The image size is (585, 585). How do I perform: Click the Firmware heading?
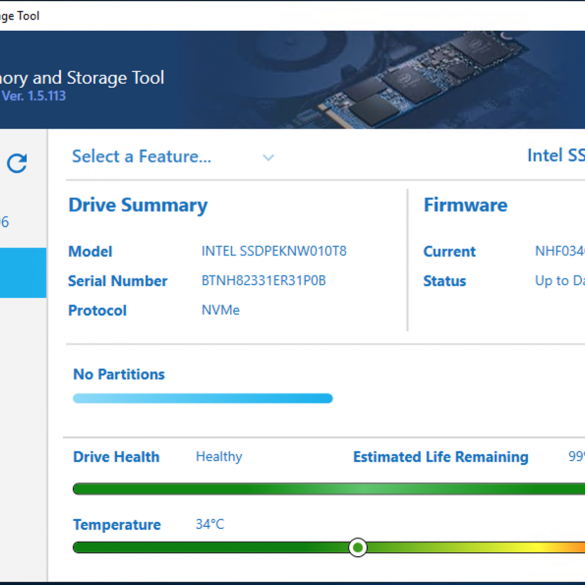[466, 205]
